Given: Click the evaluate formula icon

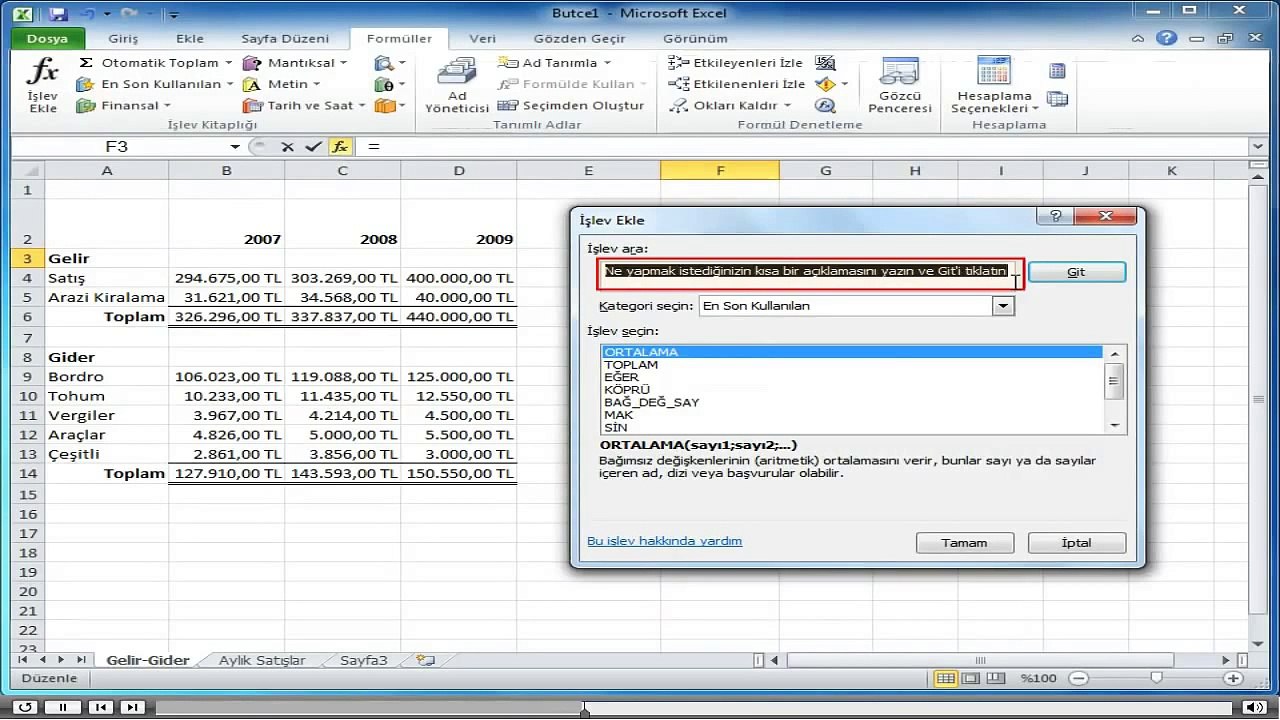Looking at the screenshot, I should 825,105.
